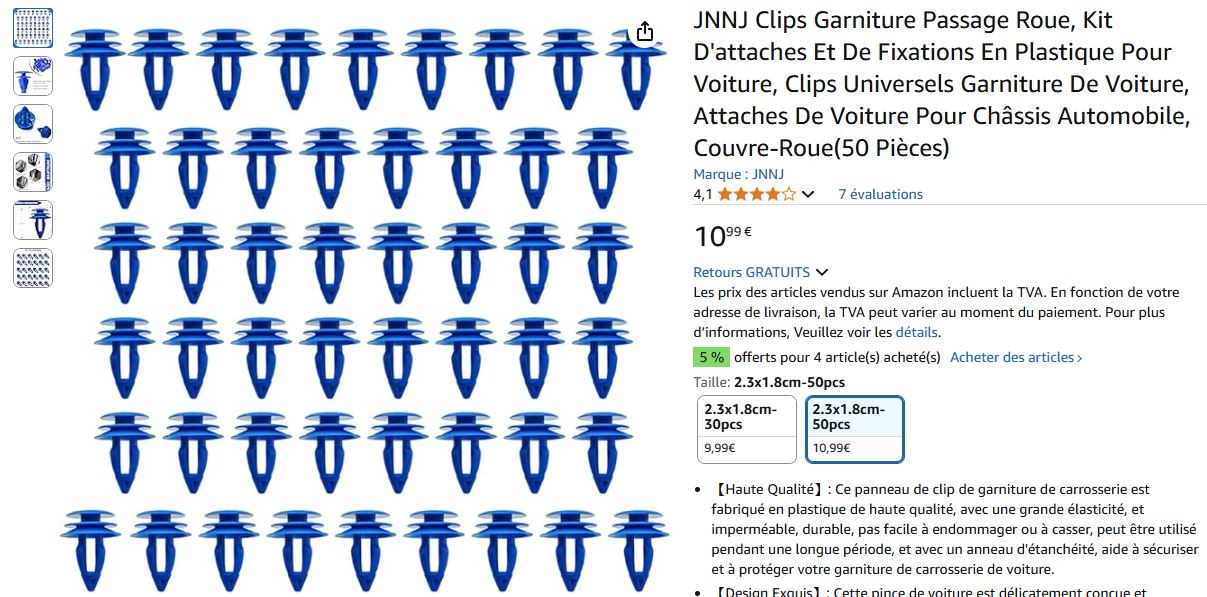The height and width of the screenshot is (597, 1207).
Task: Show the fourth thumbnail with hexagon photos
Action: (x=33, y=172)
